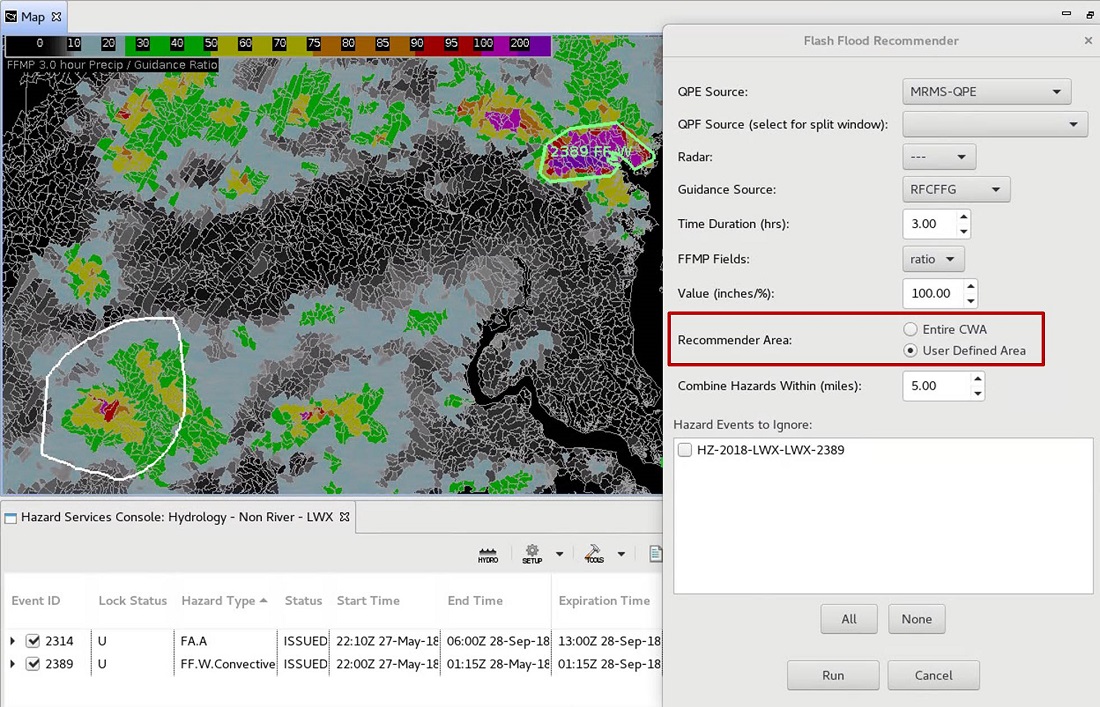Increase the Time Duration value
Viewport: 1100px width, 707px height.
coord(963,217)
